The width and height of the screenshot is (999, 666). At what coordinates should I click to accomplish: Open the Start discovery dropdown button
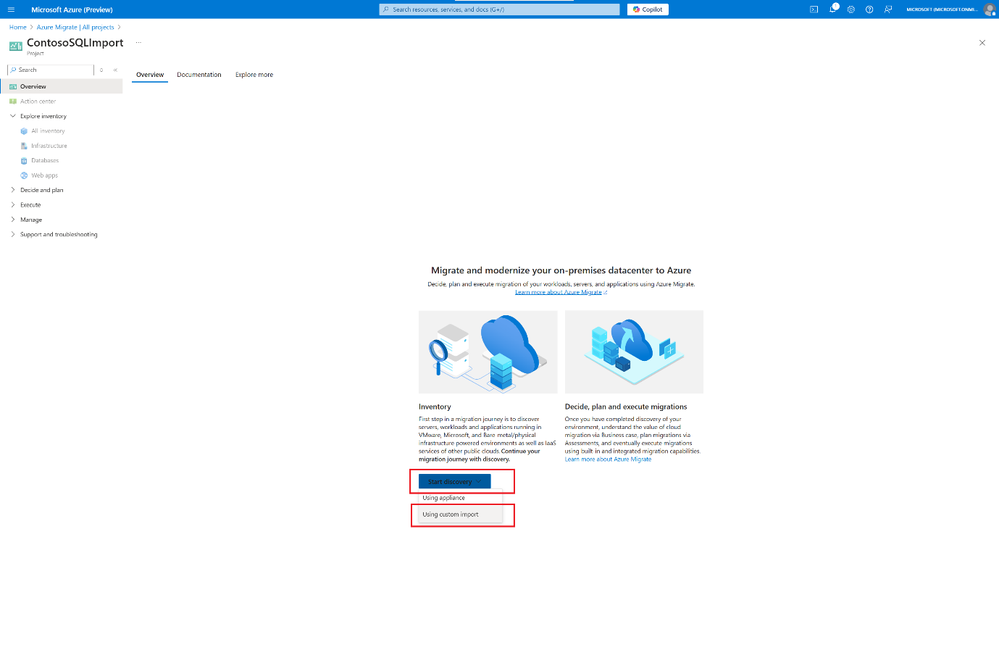[x=454, y=482]
